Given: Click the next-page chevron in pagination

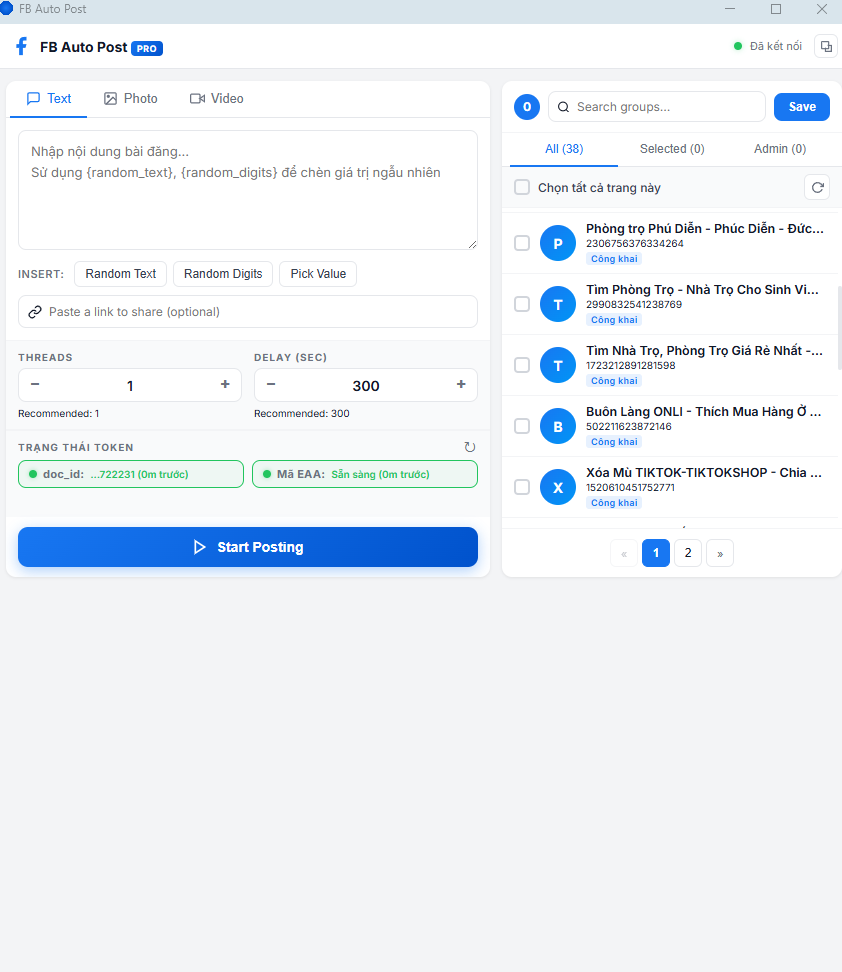Looking at the screenshot, I should [x=719, y=553].
